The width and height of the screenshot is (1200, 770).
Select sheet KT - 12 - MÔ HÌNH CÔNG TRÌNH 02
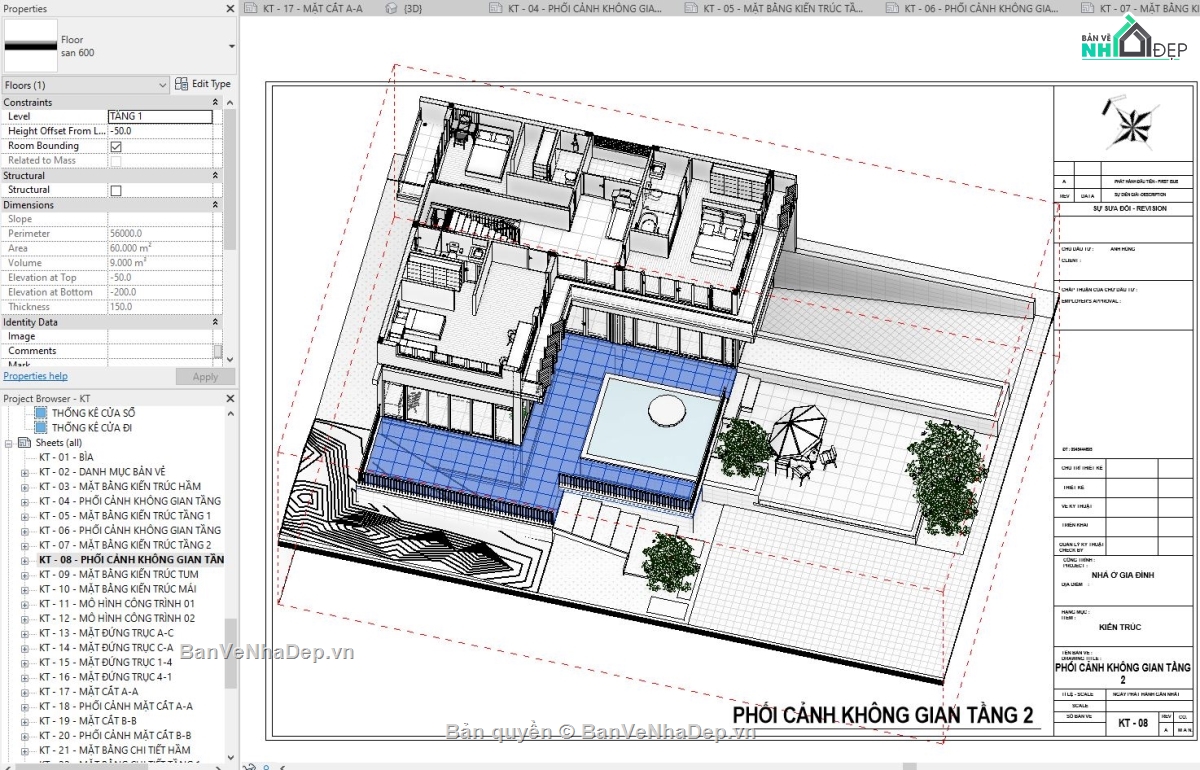pos(117,618)
